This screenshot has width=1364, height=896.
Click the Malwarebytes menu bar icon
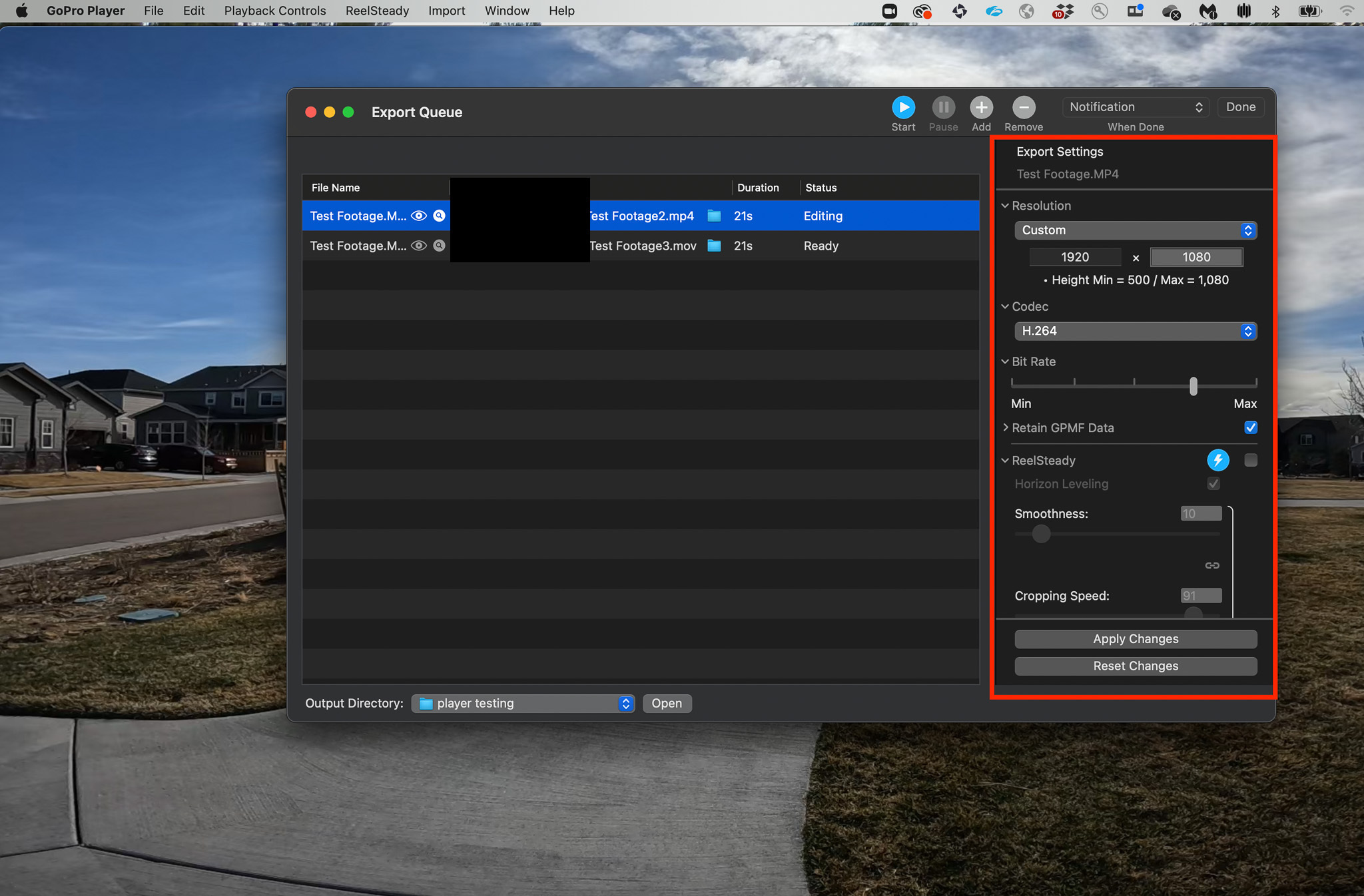(1208, 11)
